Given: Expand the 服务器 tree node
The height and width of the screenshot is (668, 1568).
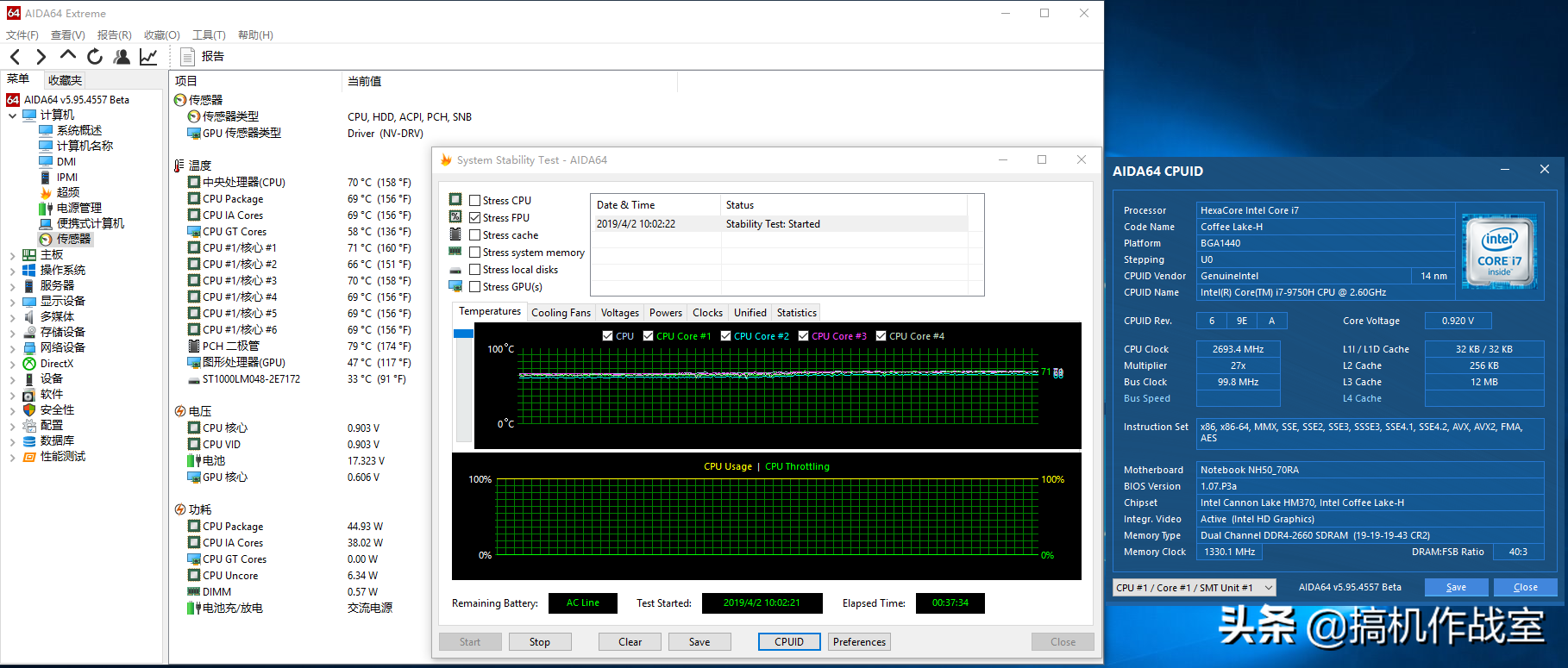Looking at the screenshot, I should 12,286.
